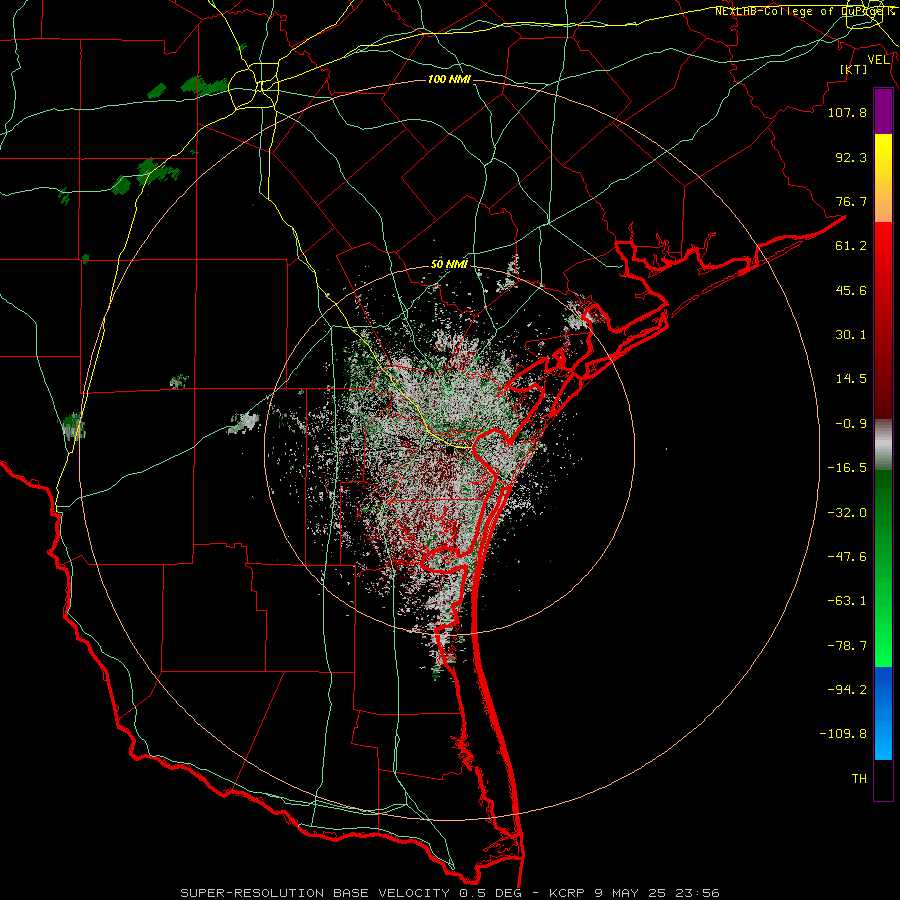
Task: Pick the purple segment of the color bar
Action: tap(883, 111)
